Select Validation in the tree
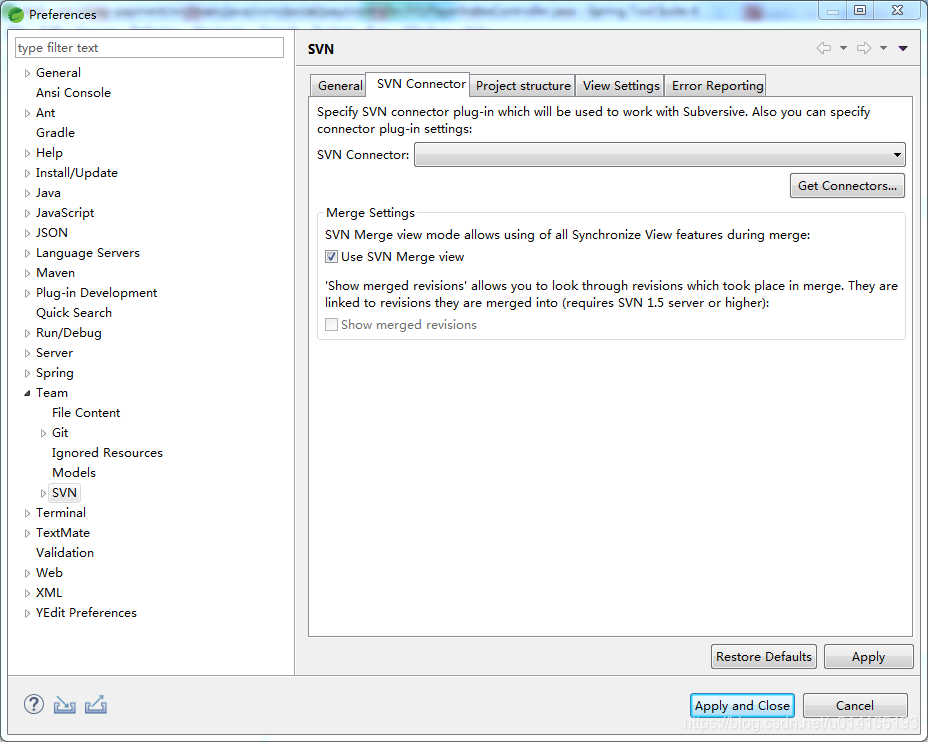928x742 pixels. 65,553
